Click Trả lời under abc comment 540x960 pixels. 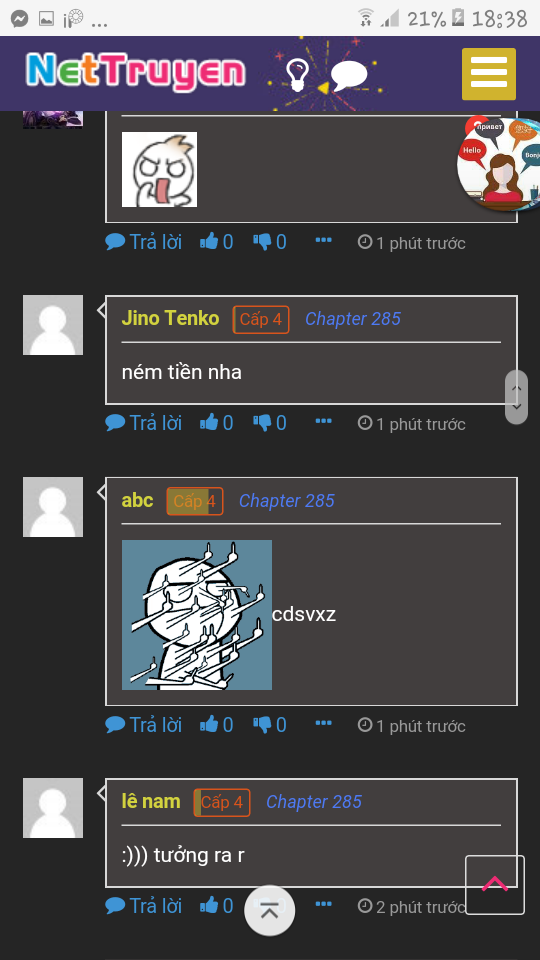[x=143, y=726]
